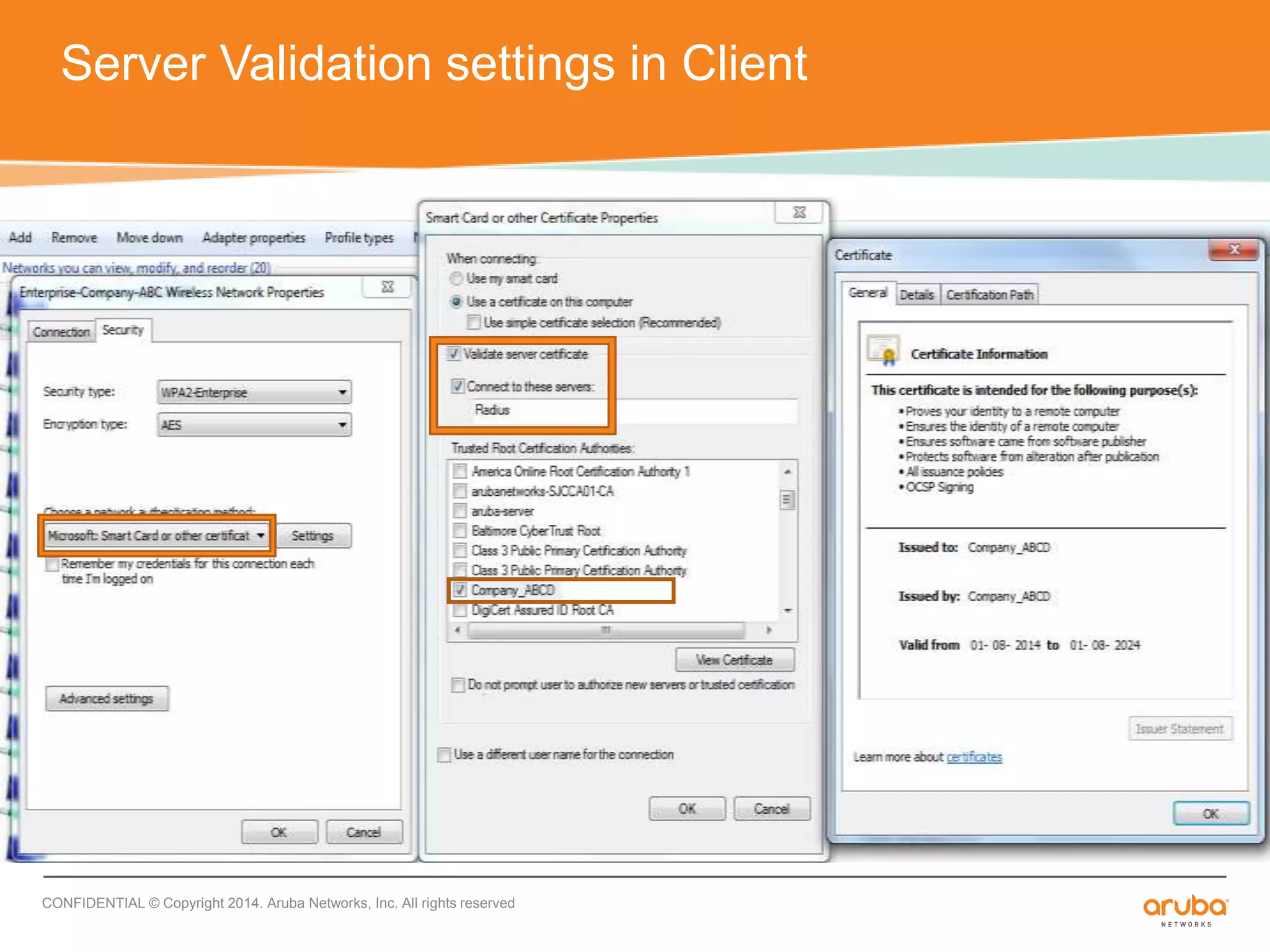Check the aruba-server authority
The image size is (1270, 952).
(460, 511)
